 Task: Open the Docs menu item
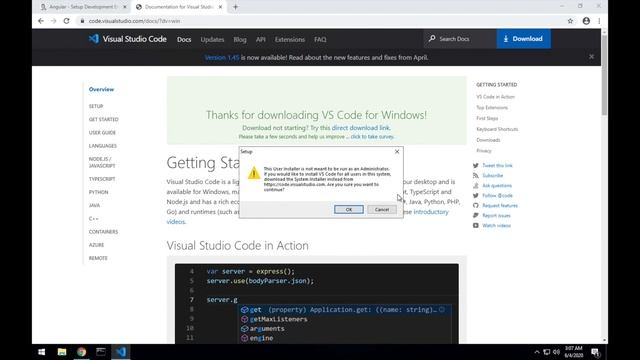[184, 40]
